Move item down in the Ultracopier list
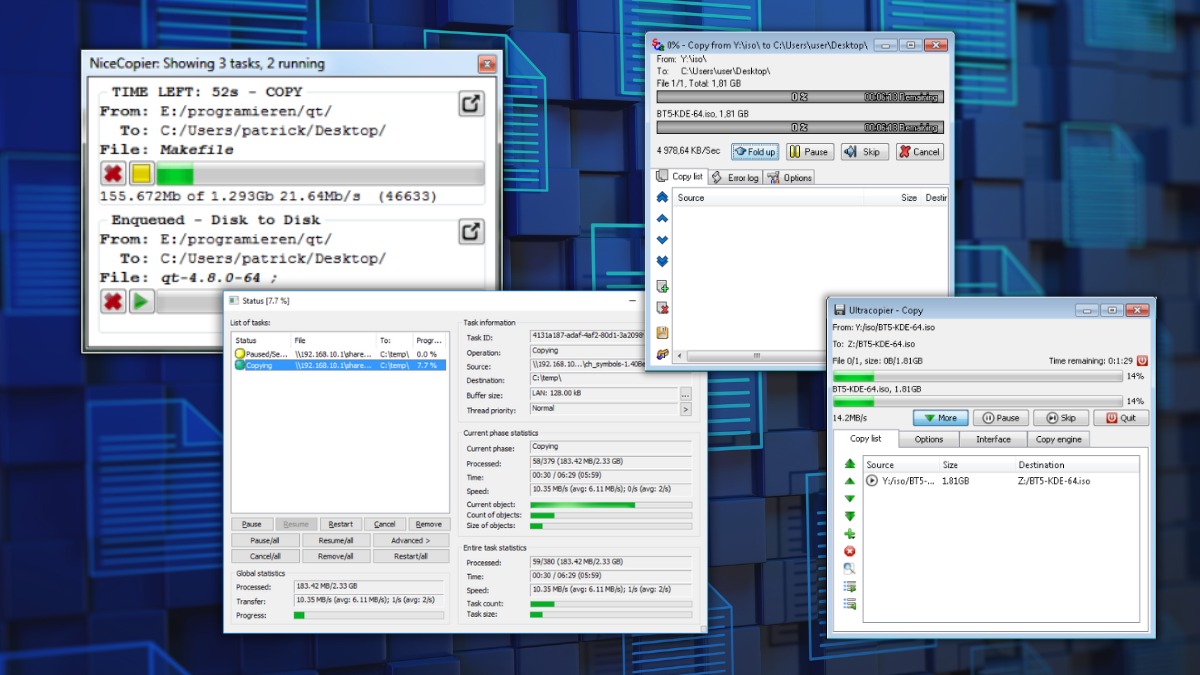 [x=850, y=499]
